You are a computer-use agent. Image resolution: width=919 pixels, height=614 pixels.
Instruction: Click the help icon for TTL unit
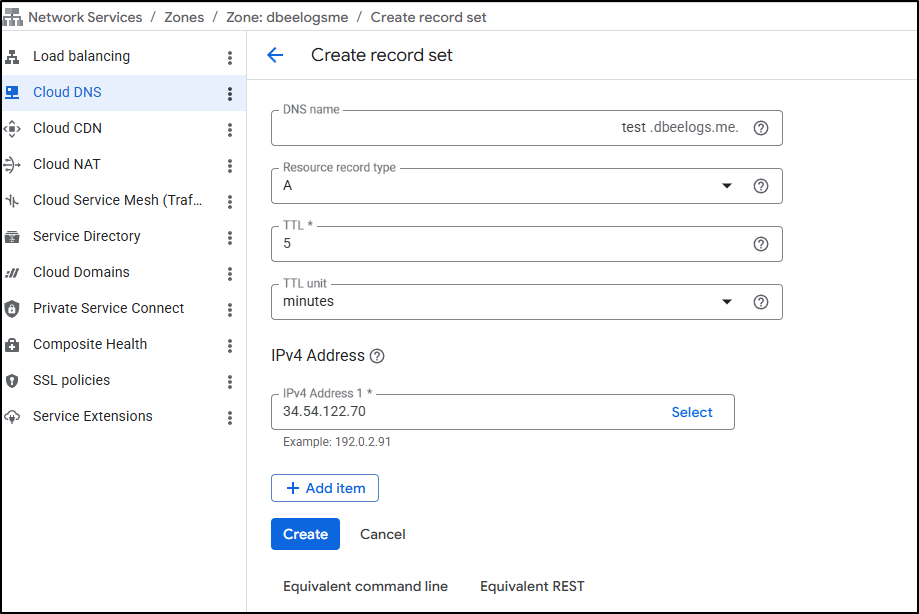tap(760, 302)
